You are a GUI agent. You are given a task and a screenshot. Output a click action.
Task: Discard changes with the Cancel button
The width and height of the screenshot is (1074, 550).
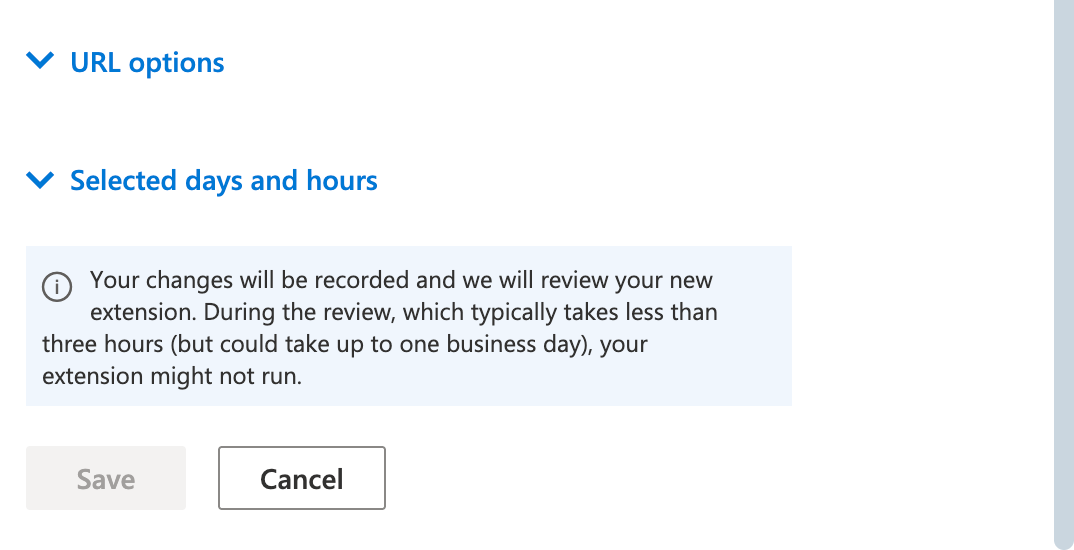(301, 478)
